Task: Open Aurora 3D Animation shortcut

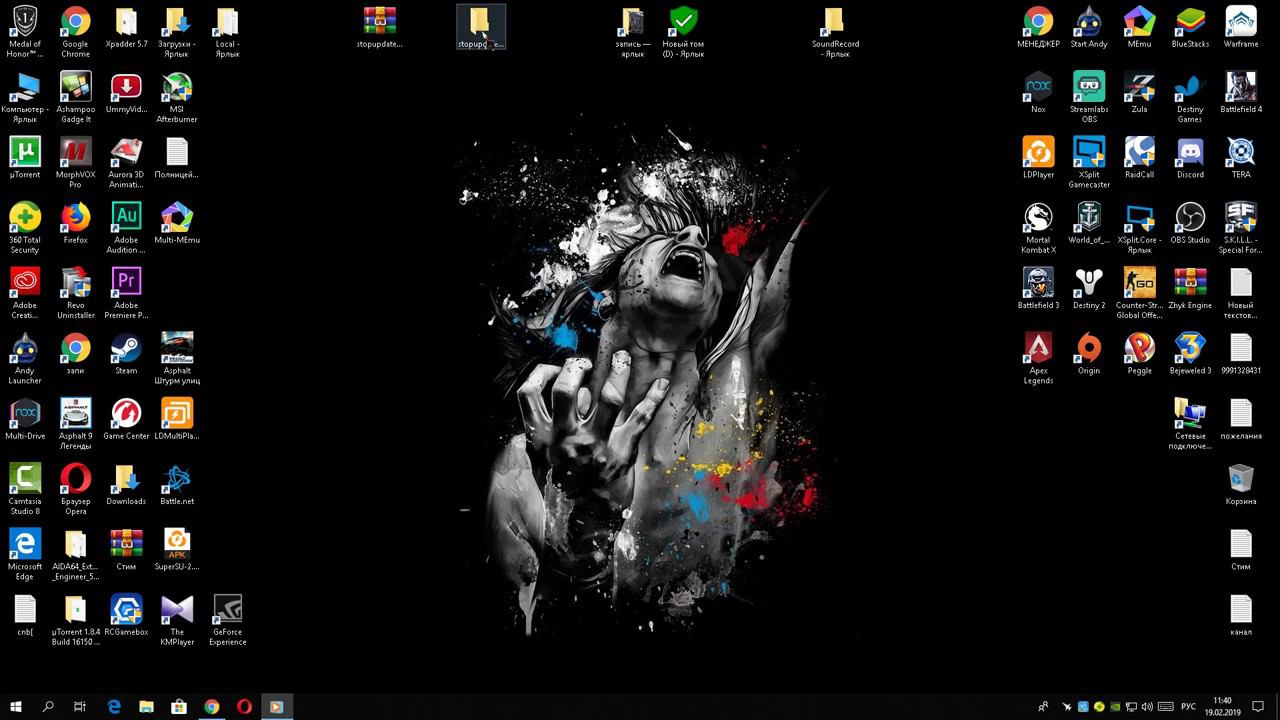Action: 126,162
